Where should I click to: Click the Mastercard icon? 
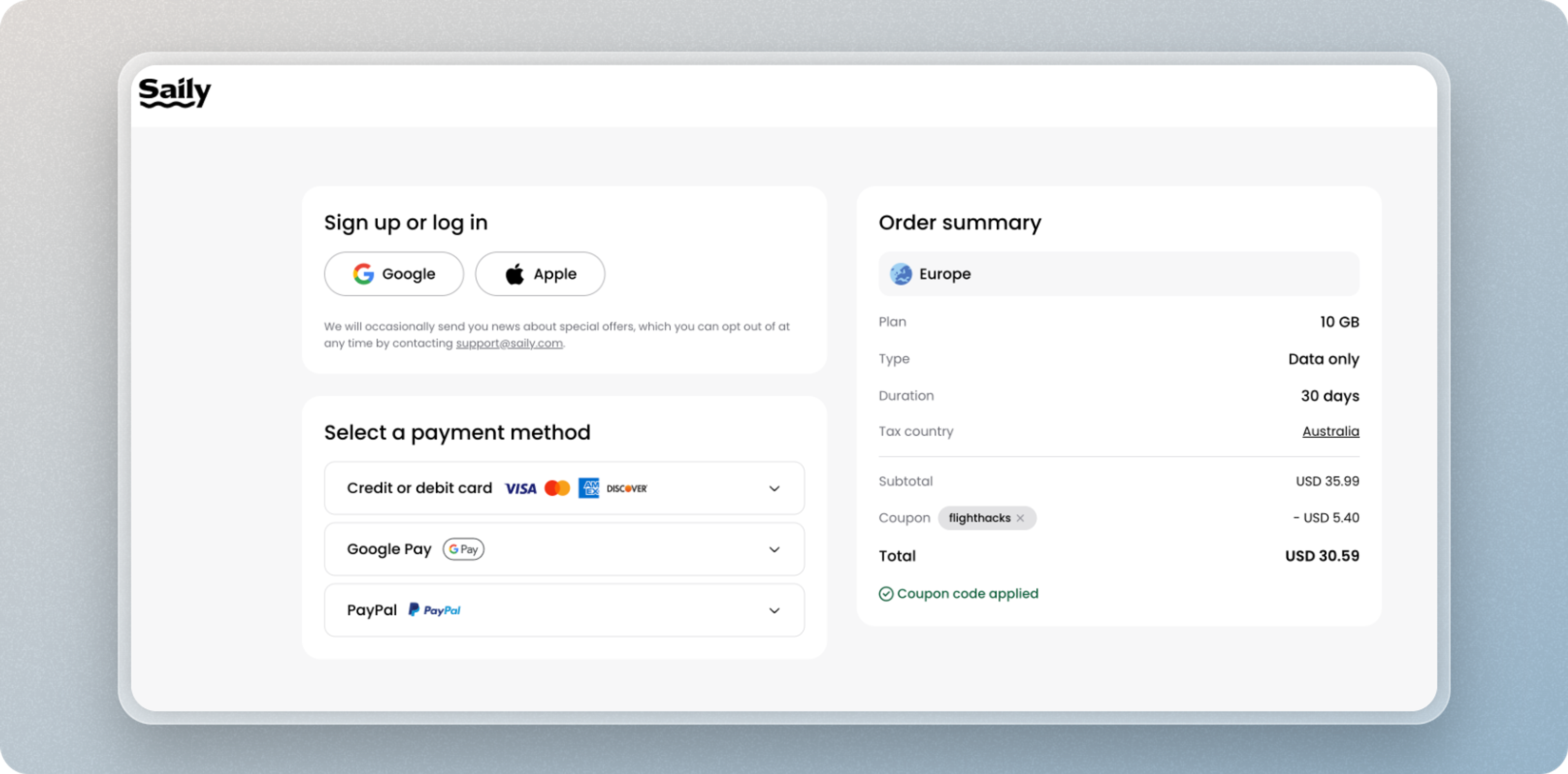[x=556, y=489]
